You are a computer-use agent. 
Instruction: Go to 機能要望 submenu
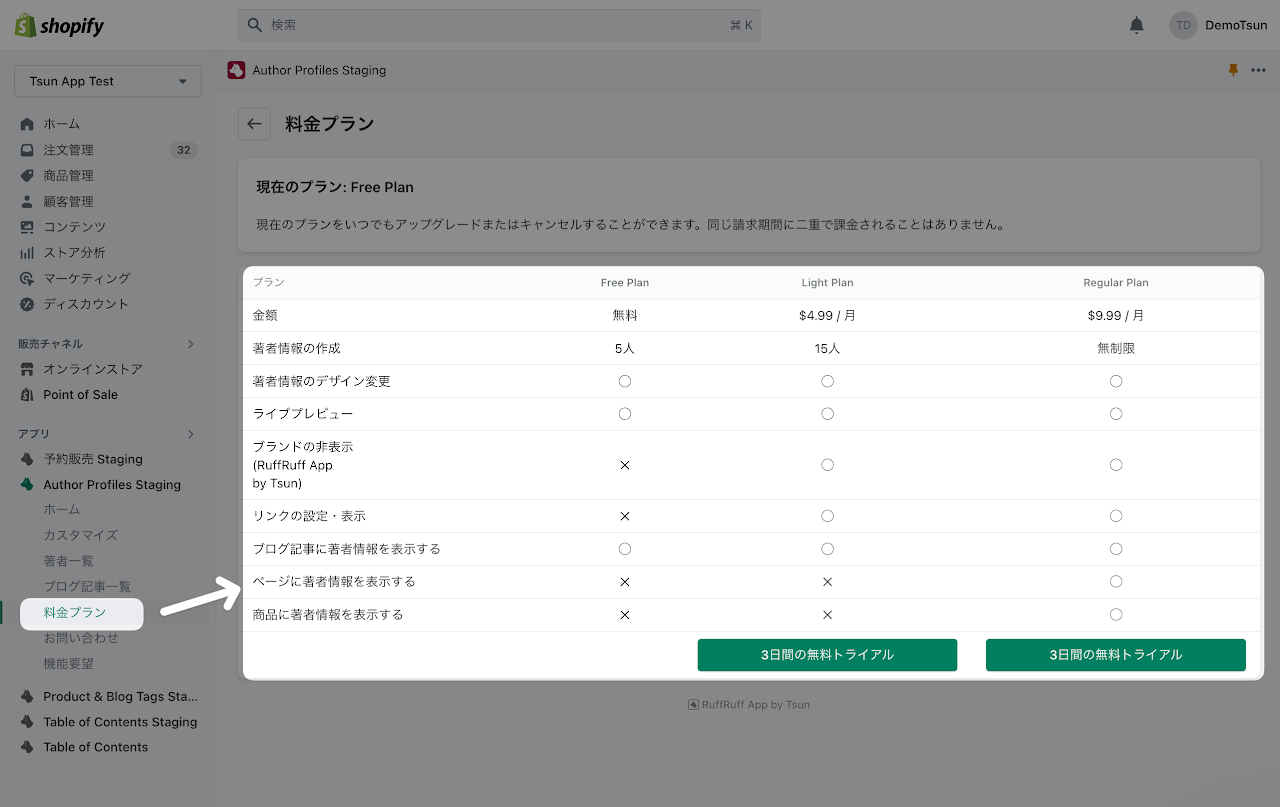(x=68, y=663)
